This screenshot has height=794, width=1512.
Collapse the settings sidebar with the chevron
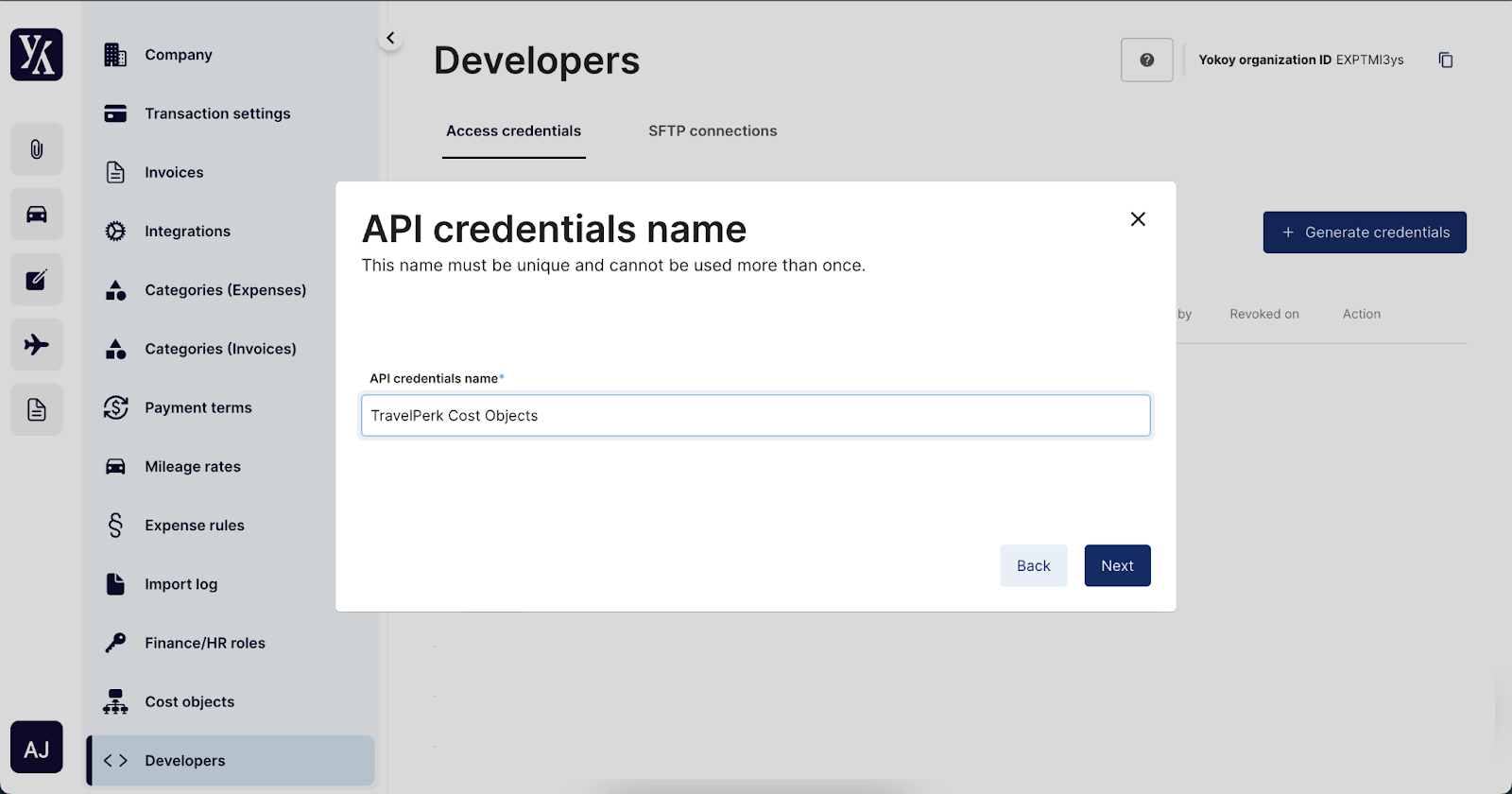point(390,39)
